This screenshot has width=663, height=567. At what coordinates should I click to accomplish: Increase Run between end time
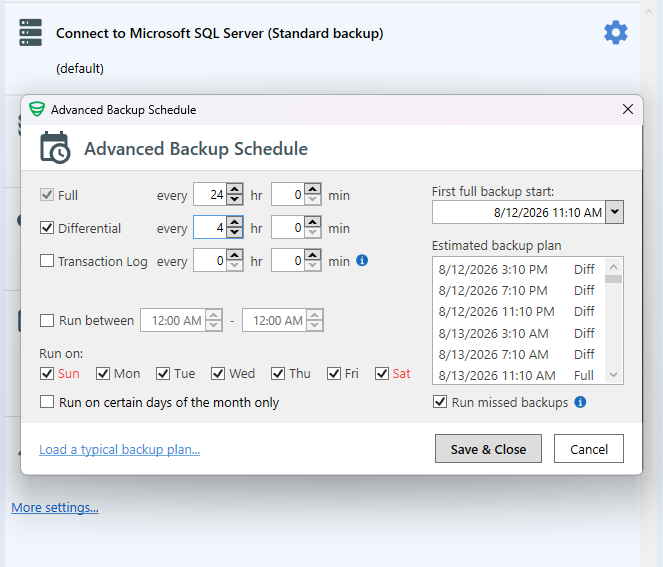pyautogui.click(x=315, y=315)
